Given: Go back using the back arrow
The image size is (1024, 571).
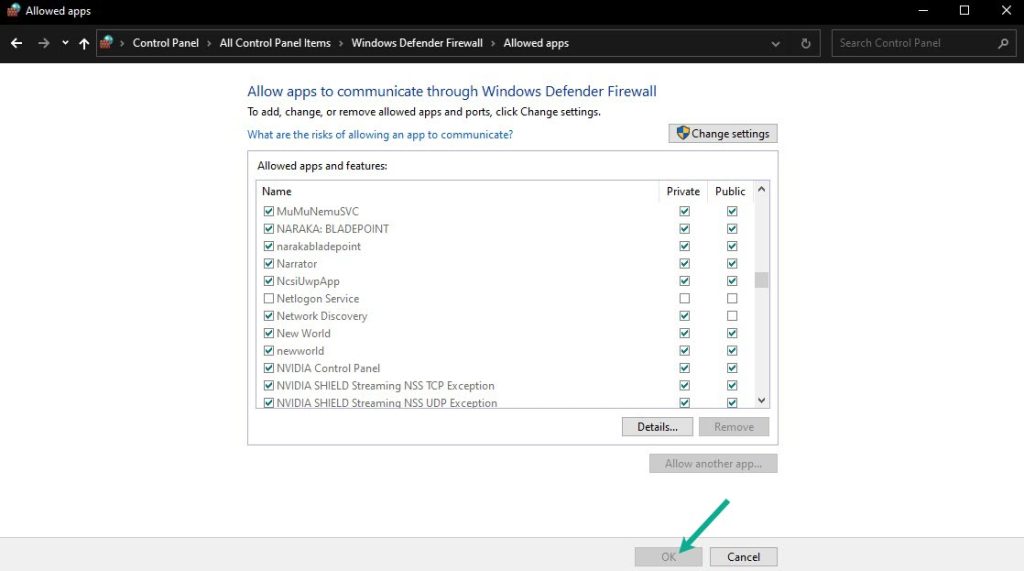Looking at the screenshot, I should point(16,43).
